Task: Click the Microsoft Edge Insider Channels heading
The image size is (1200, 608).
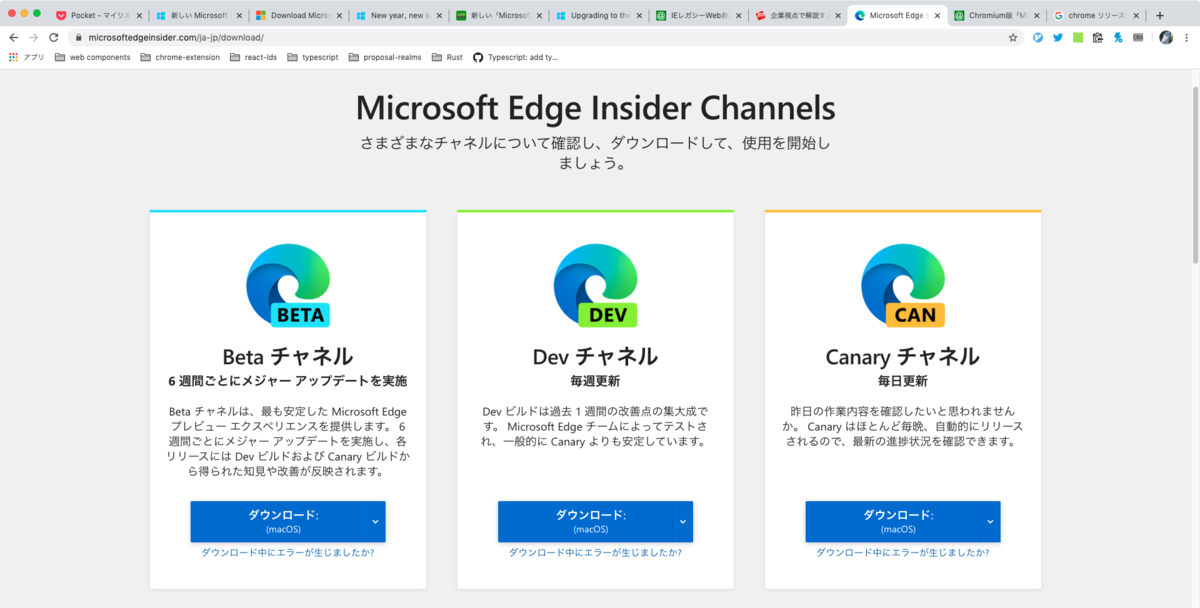Action: coord(596,108)
